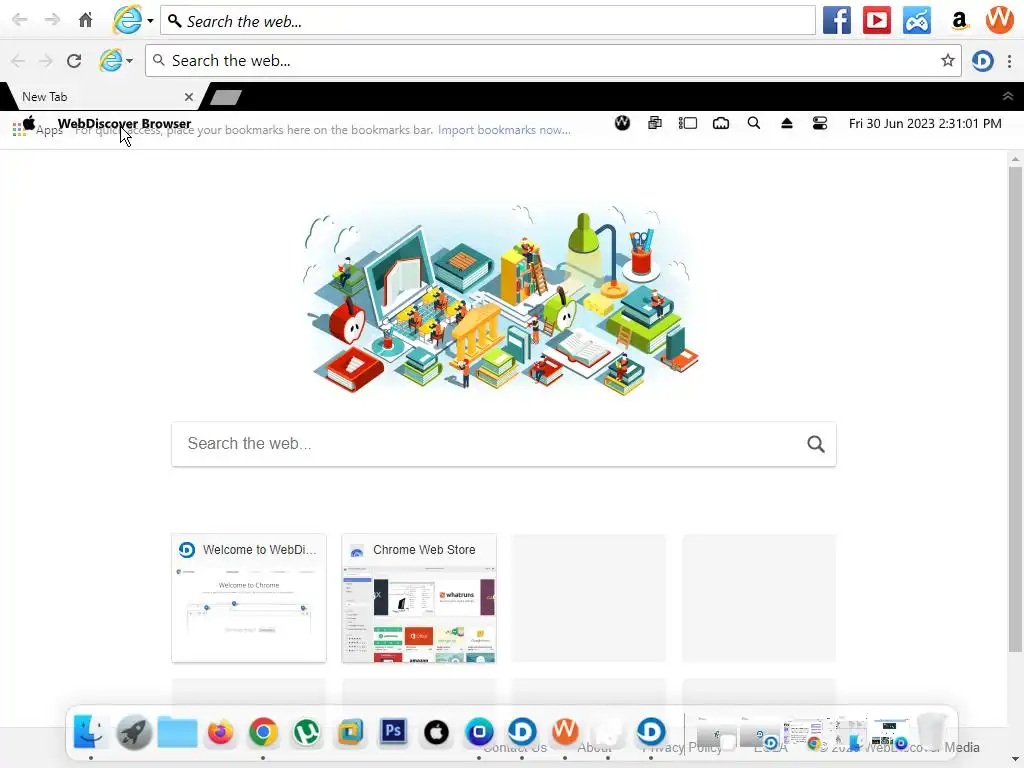
Task: Click the orange W app icon in dock
Action: [565, 731]
